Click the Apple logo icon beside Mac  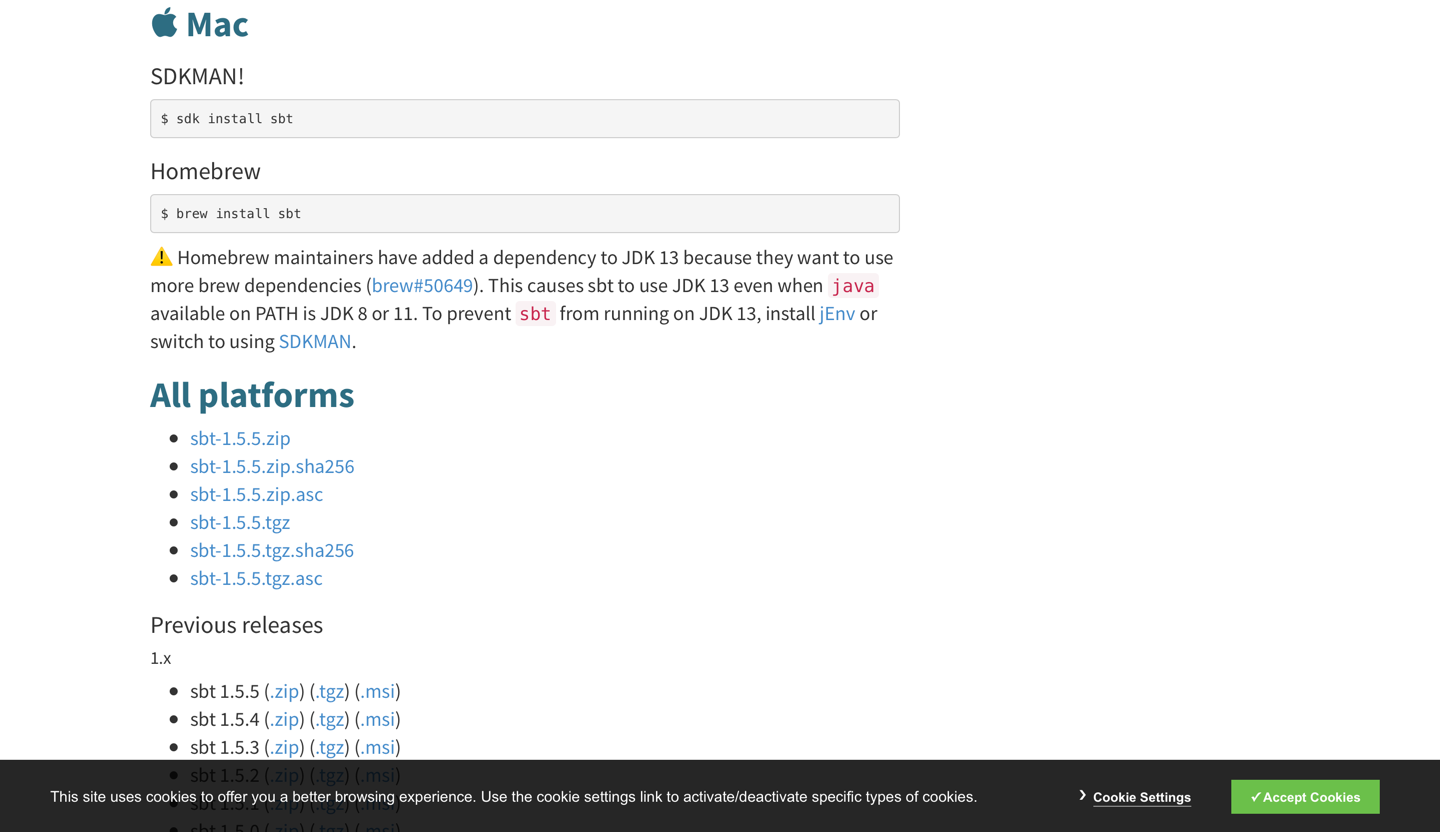click(x=164, y=23)
